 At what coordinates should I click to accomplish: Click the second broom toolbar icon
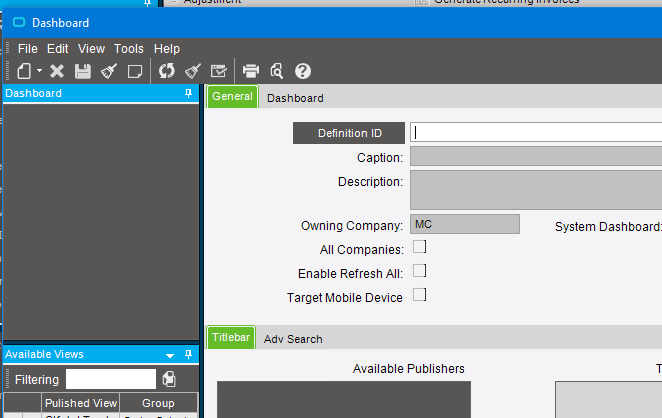(x=193, y=71)
